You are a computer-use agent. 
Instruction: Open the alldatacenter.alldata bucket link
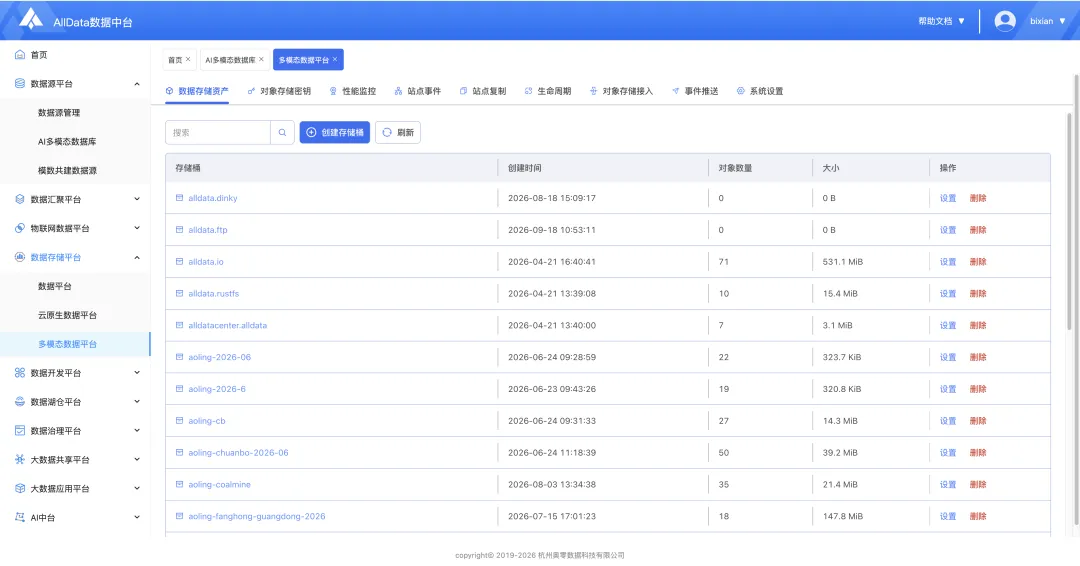pyautogui.click(x=227, y=325)
